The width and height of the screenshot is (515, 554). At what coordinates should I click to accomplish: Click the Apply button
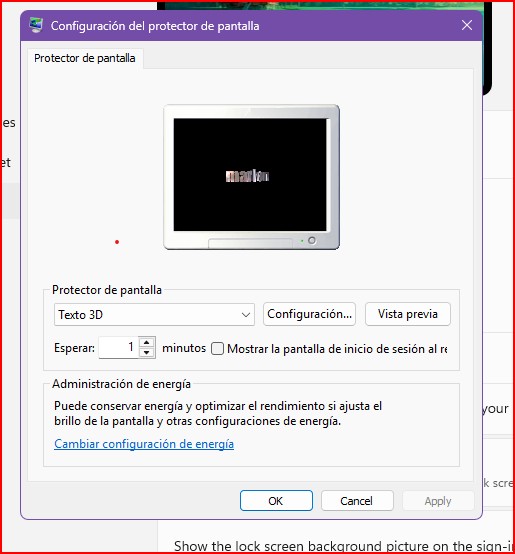click(438, 501)
